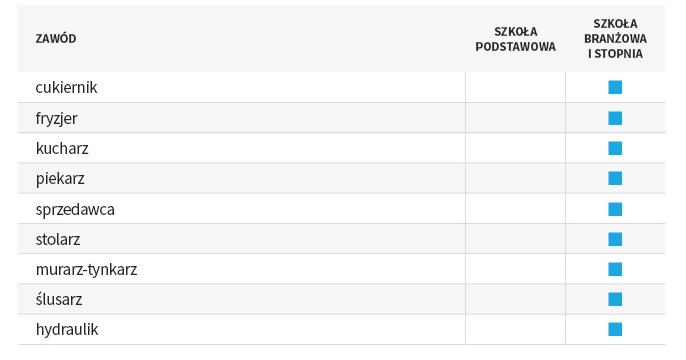Image resolution: width=686 pixels, height=360 pixels.
Task: Click the blue indicator for sprzedawca
Action: click(615, 209)
